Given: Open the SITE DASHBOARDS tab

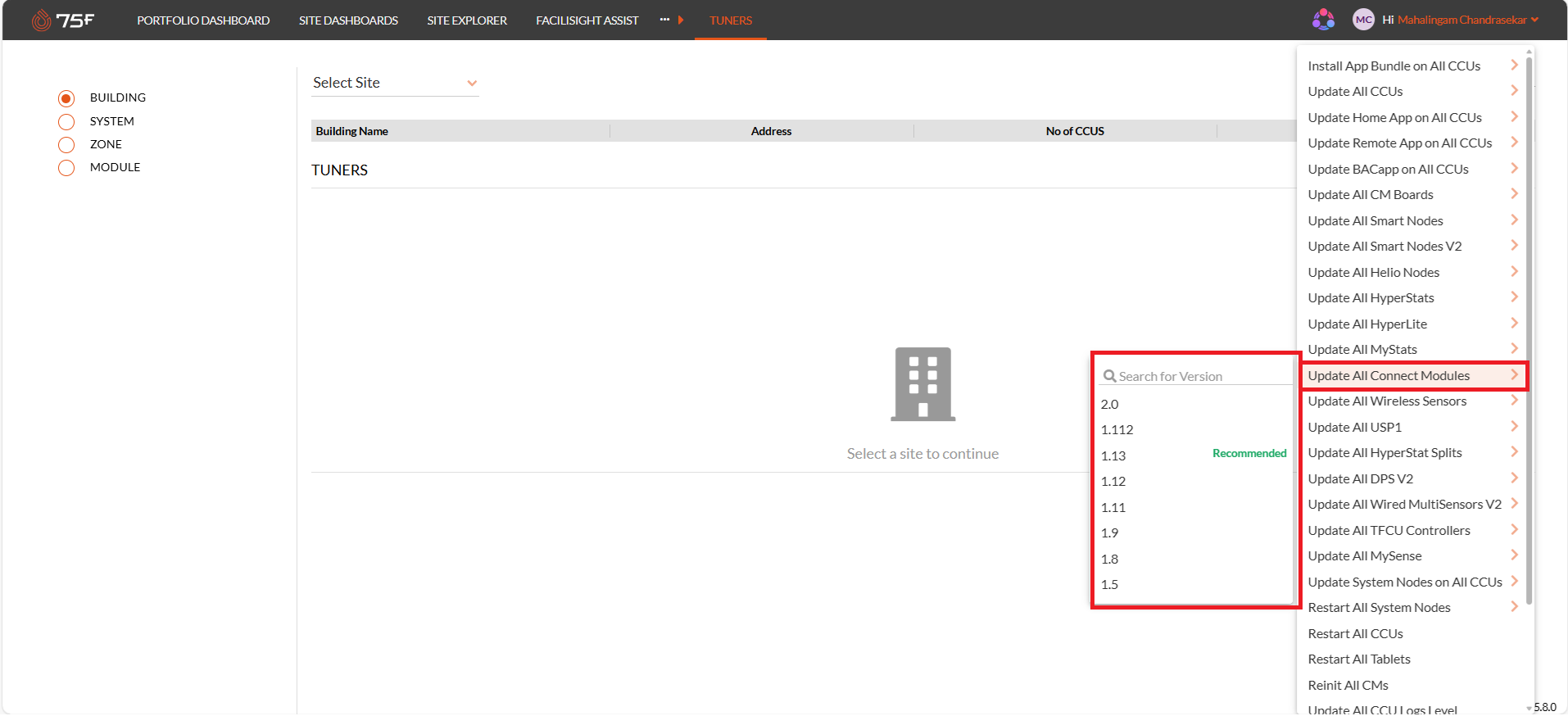Looking at the screenshot, I should coord(348,20).
